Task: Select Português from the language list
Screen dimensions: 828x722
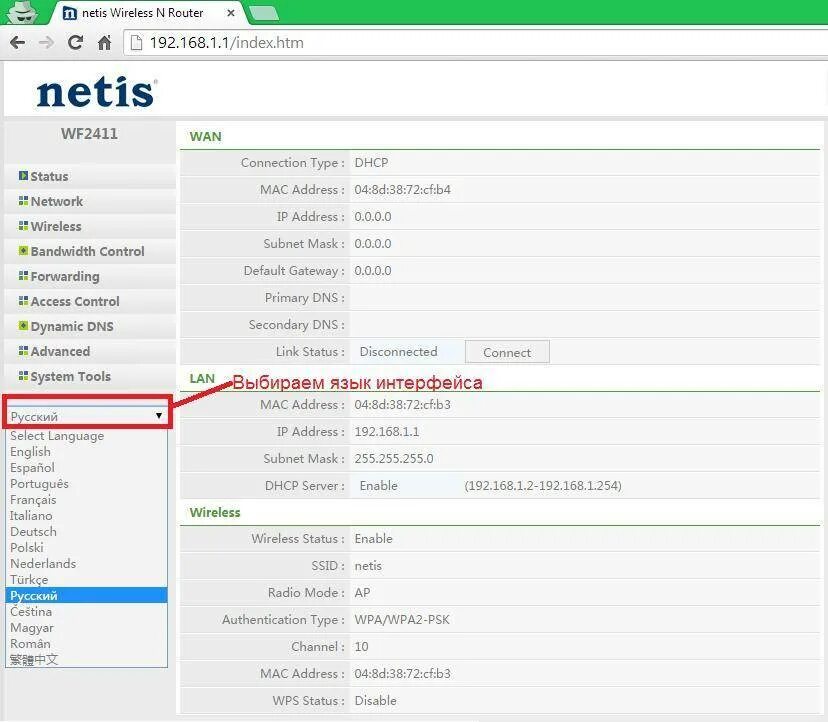Action: pyautogui.click(x=87, y=484)
